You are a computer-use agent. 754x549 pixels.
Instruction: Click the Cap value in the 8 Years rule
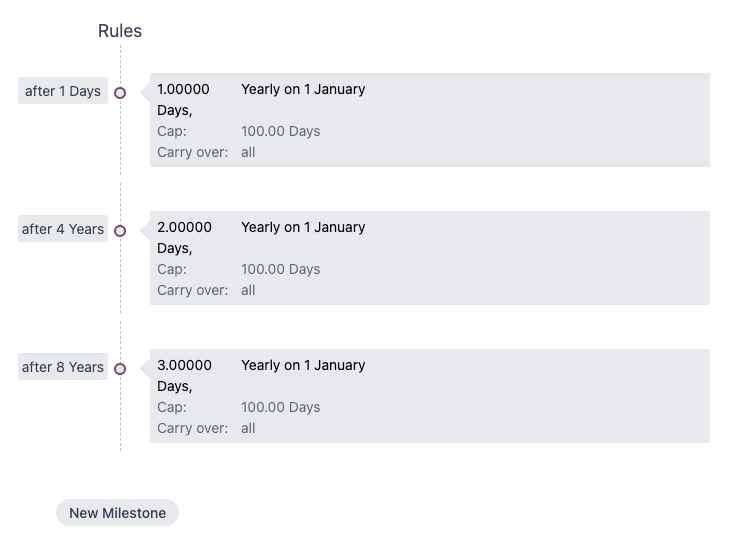pos(280,407)
